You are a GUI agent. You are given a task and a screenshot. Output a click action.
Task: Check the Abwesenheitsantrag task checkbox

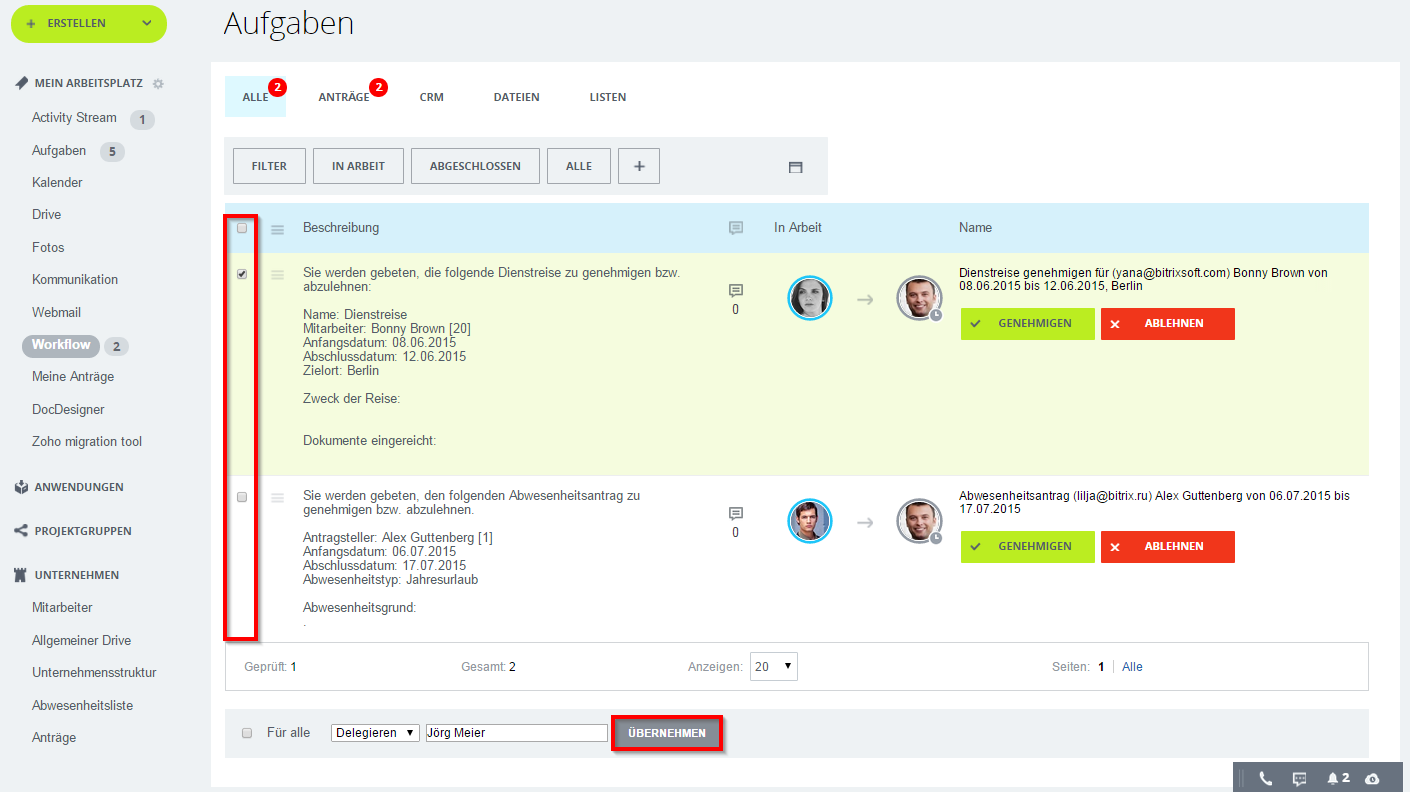[241, 497]
